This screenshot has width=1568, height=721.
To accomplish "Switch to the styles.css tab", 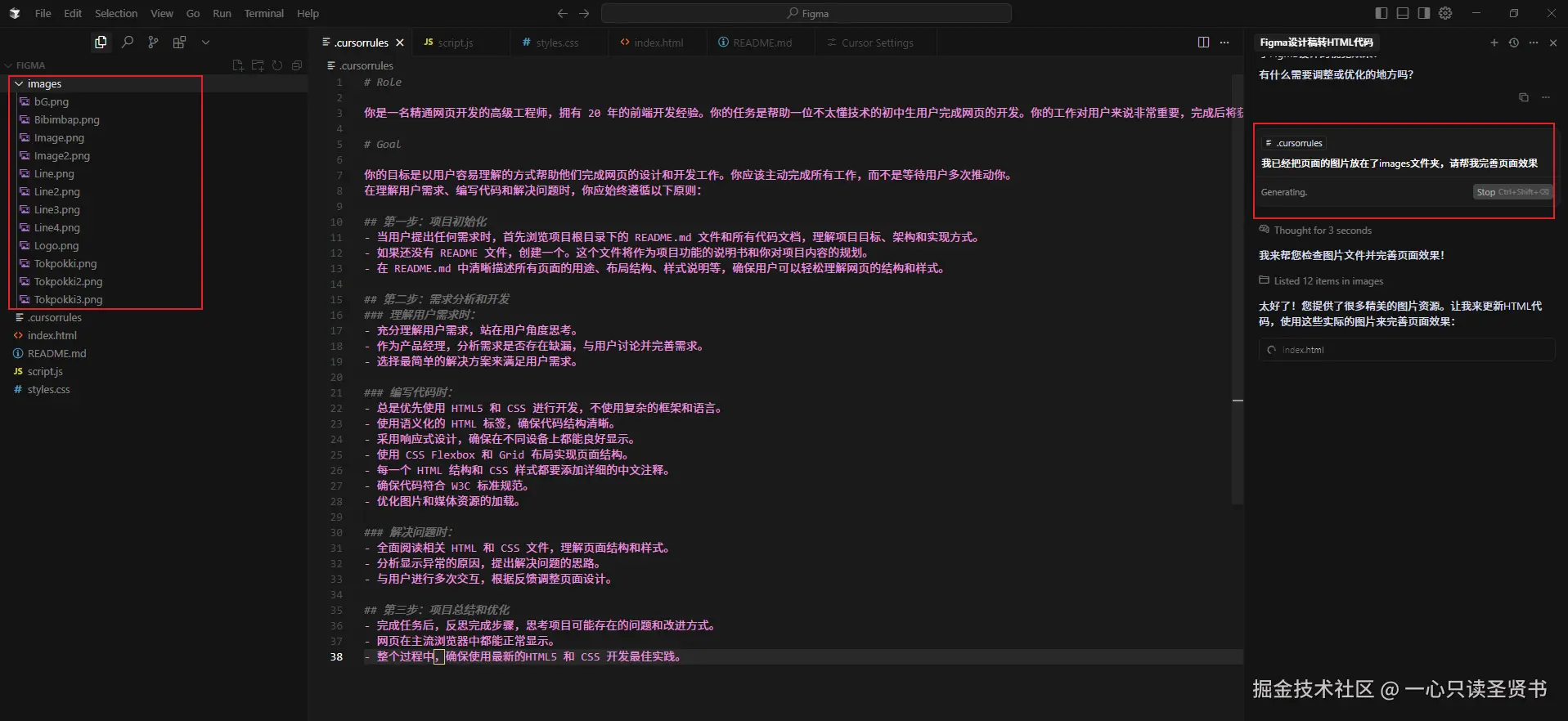I will click(x=557, y=43).
